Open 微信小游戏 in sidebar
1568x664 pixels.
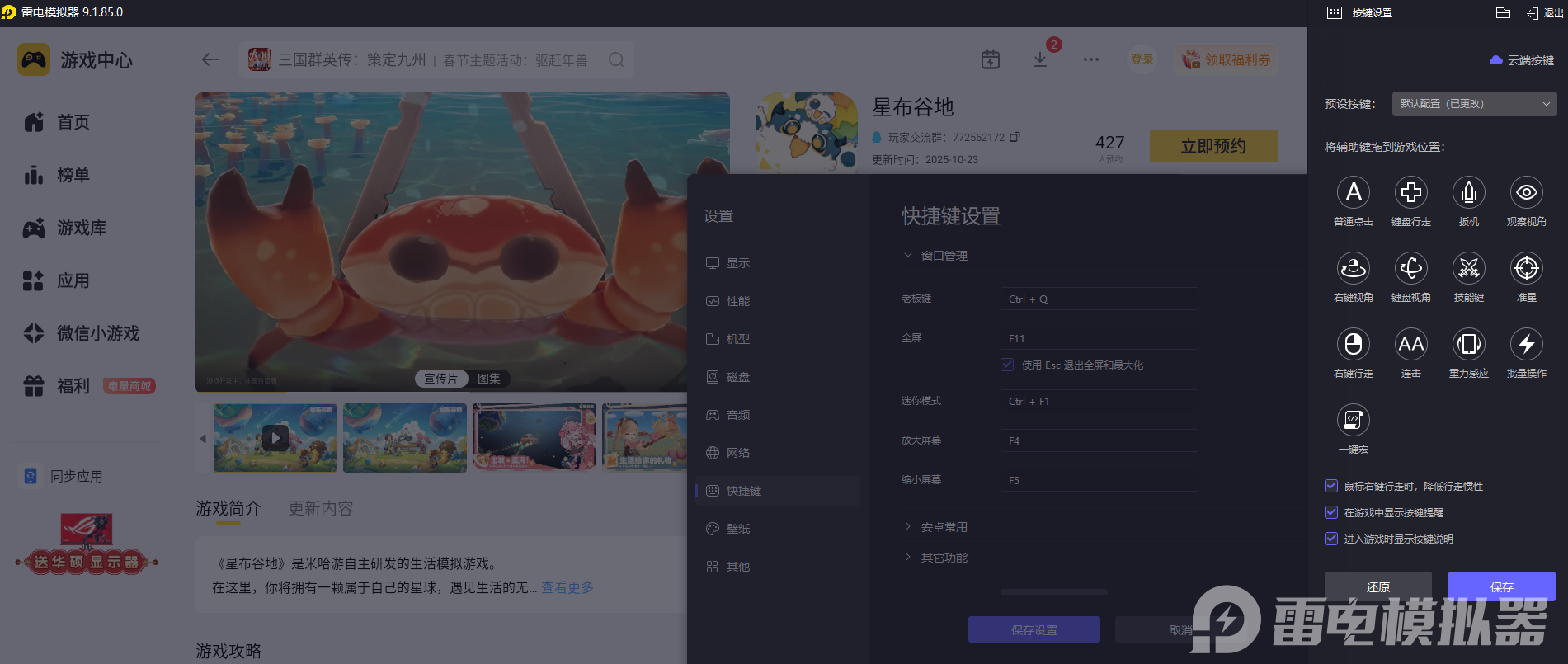(x=81, y=333)
